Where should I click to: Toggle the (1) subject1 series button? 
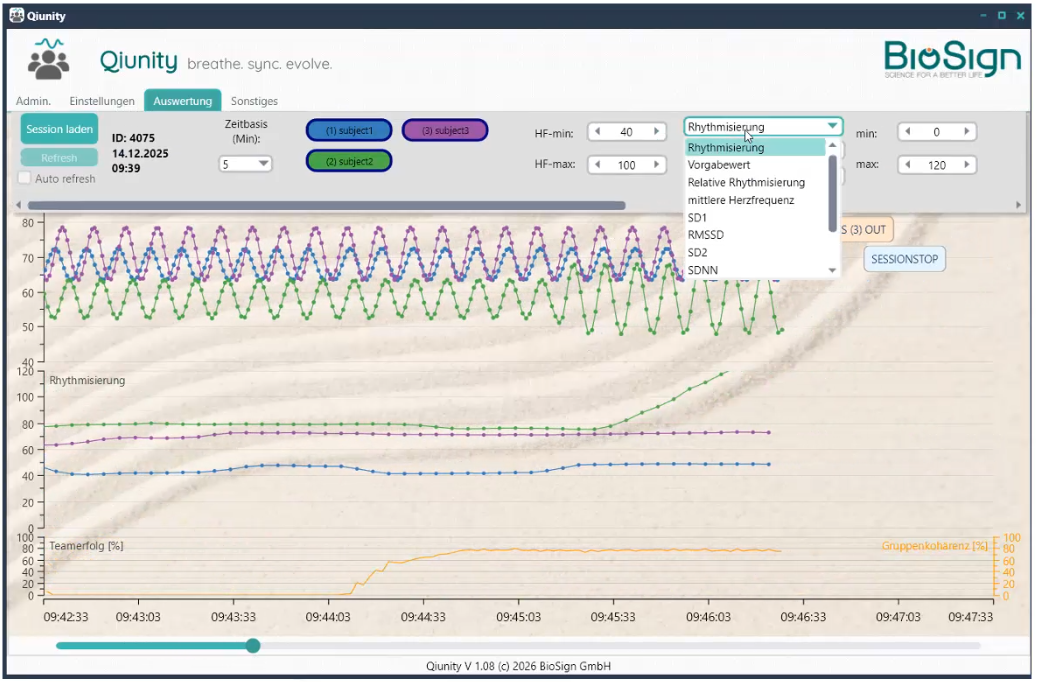348,131
